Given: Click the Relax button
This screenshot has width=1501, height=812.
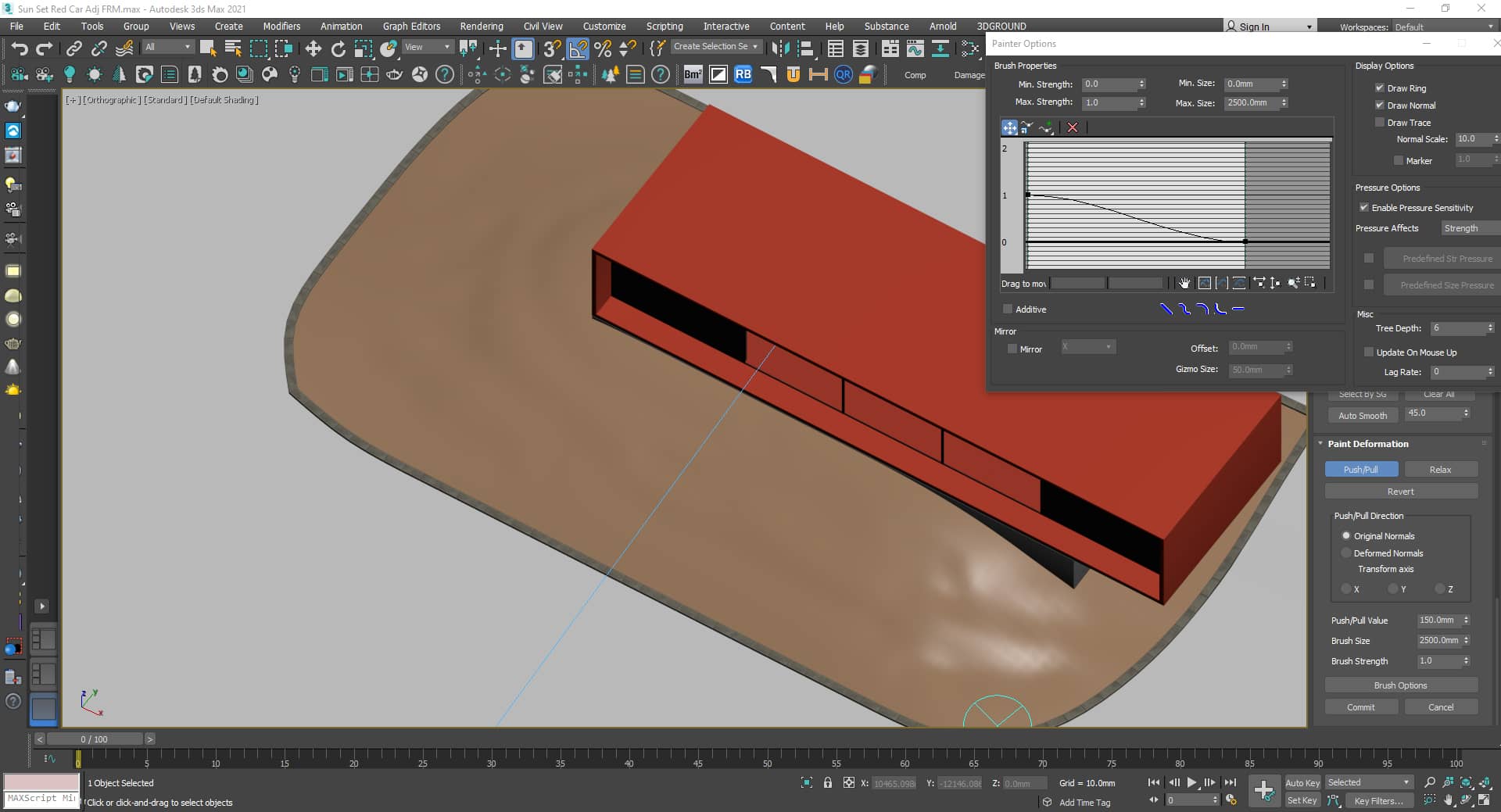Looking at the screenshot, I should pyautogui.click(x=1440, y=470).
